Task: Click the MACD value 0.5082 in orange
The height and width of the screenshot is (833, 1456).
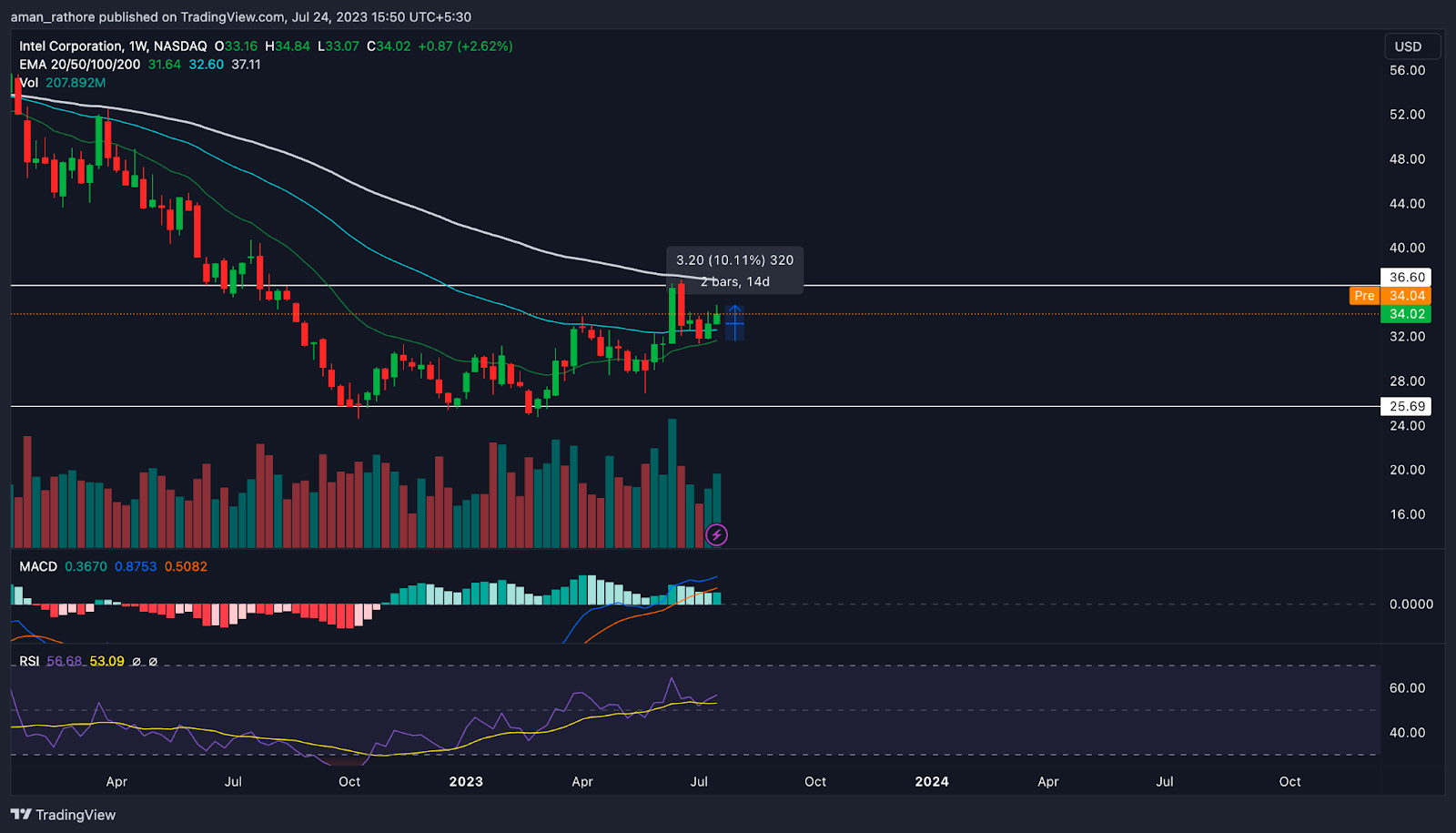Action: tap(186, 566)
